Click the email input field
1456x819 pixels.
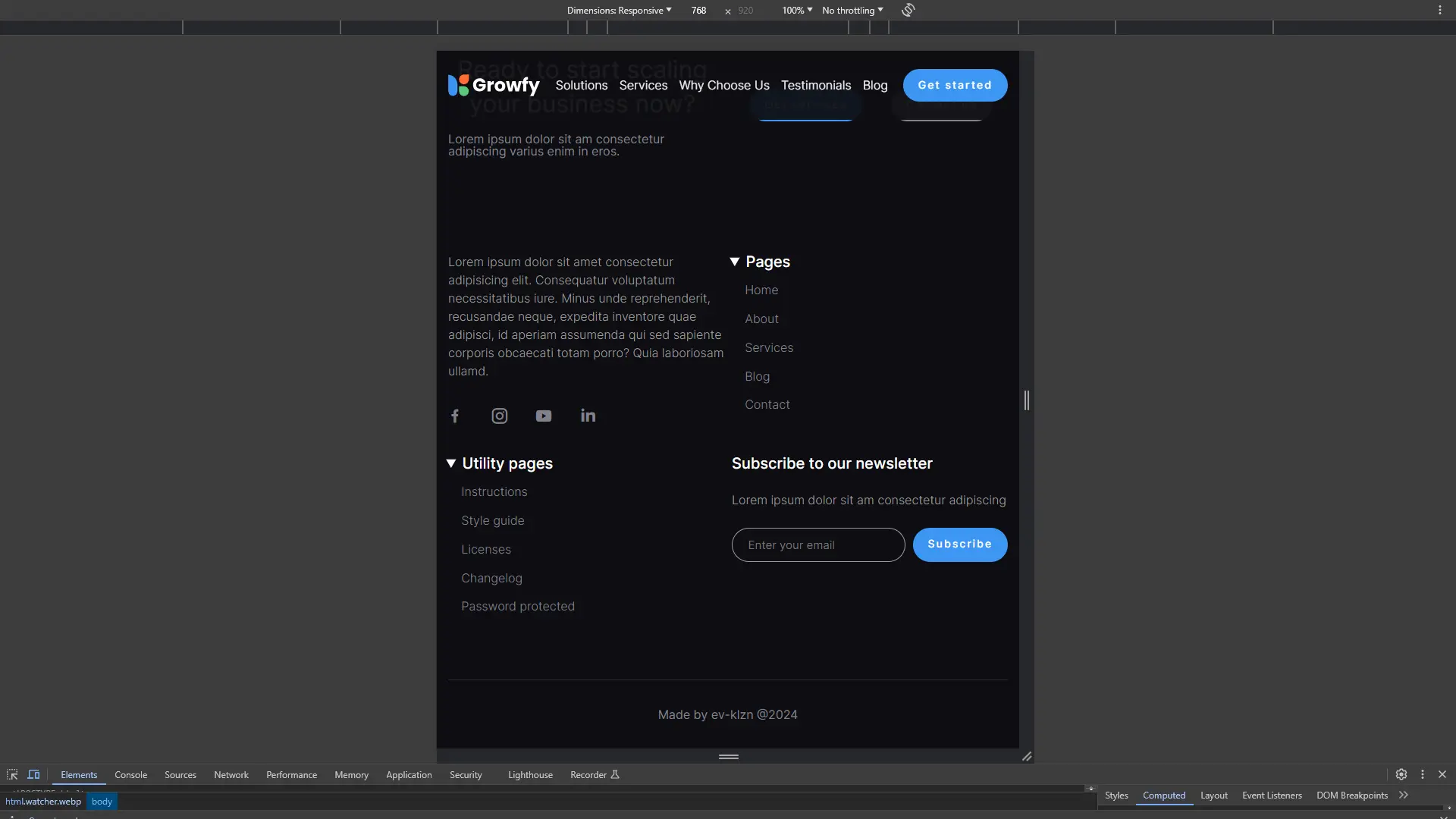click(x=818, y=544)
